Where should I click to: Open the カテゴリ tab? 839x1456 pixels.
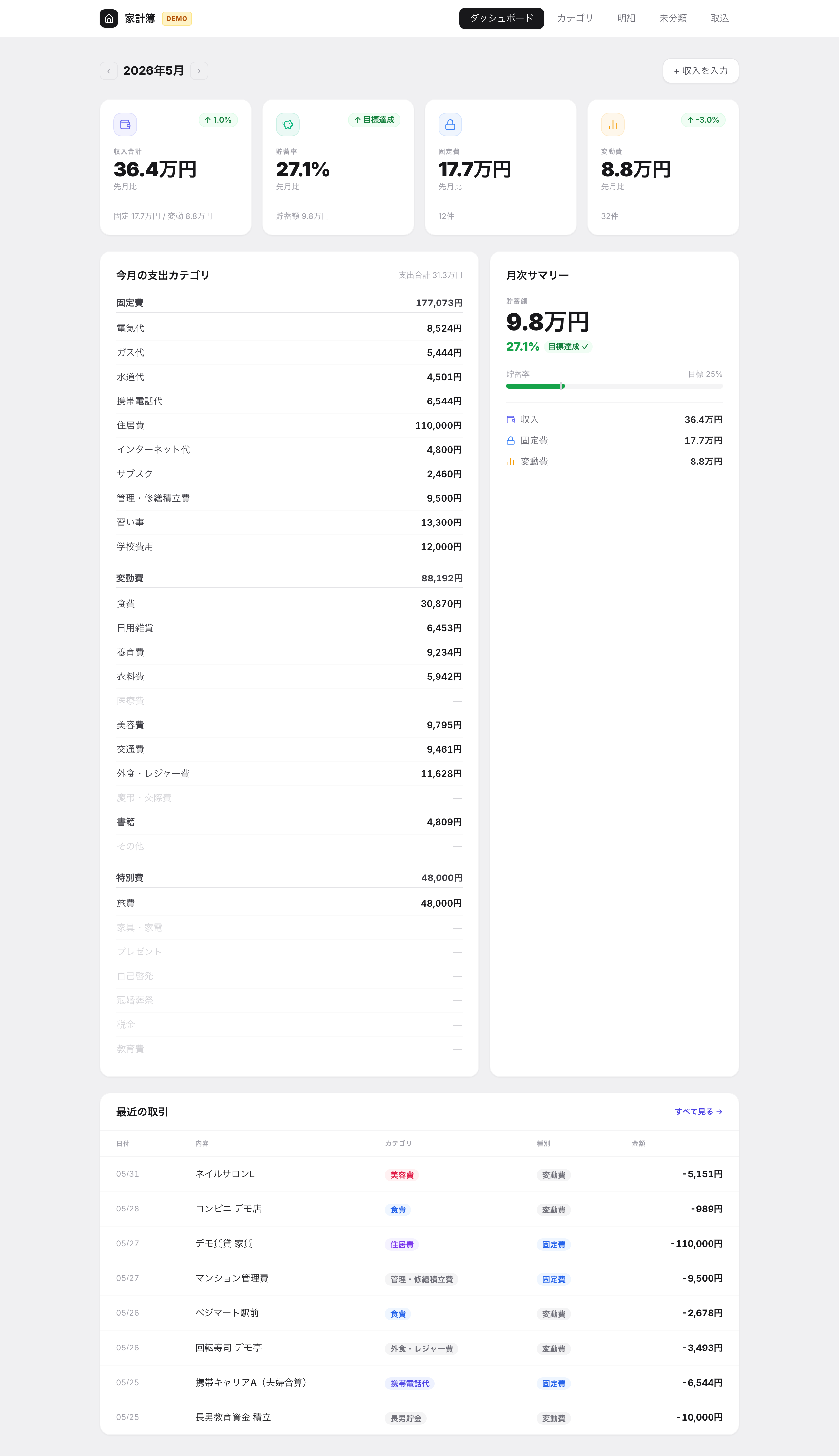tap(575, 18)
